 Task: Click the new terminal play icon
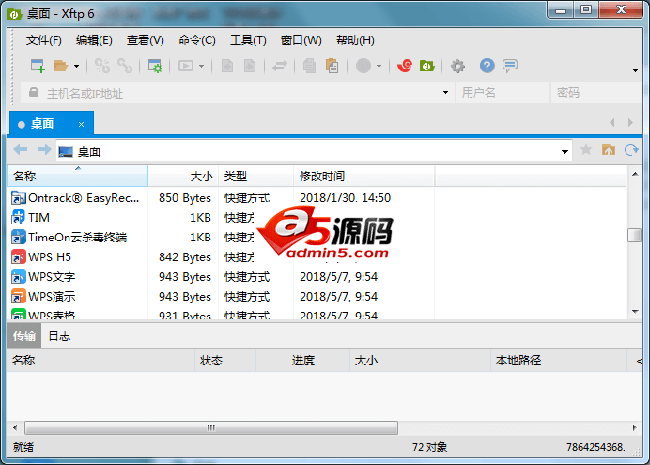[185, 66]
